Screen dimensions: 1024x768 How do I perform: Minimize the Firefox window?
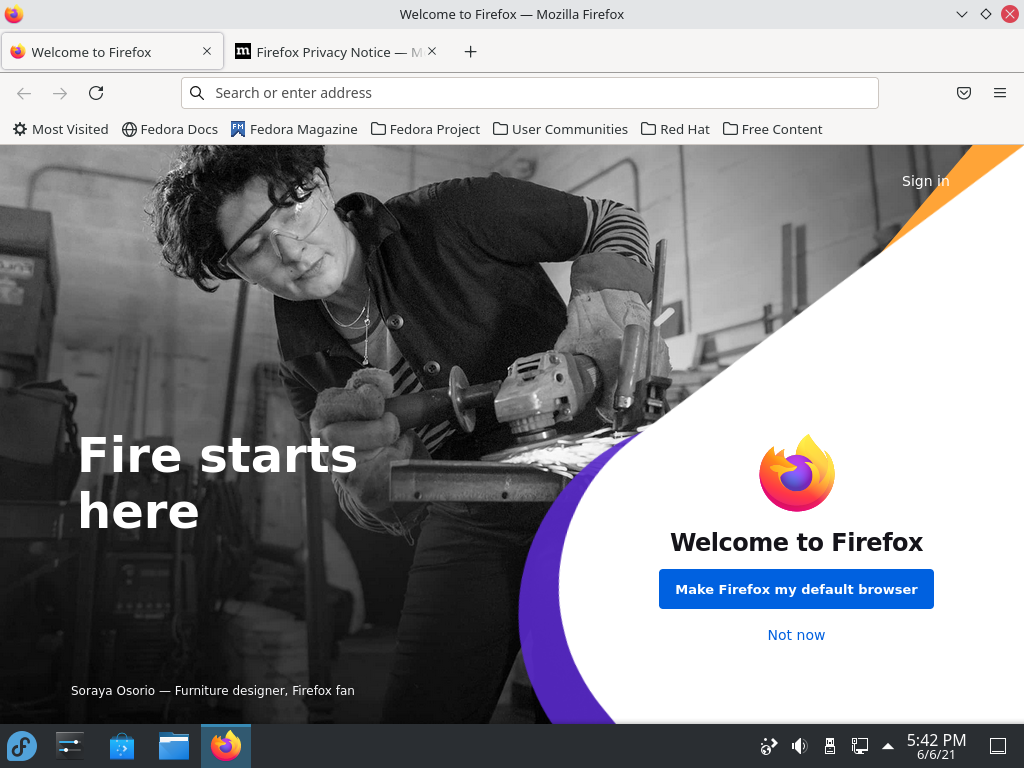click(962, 14)
